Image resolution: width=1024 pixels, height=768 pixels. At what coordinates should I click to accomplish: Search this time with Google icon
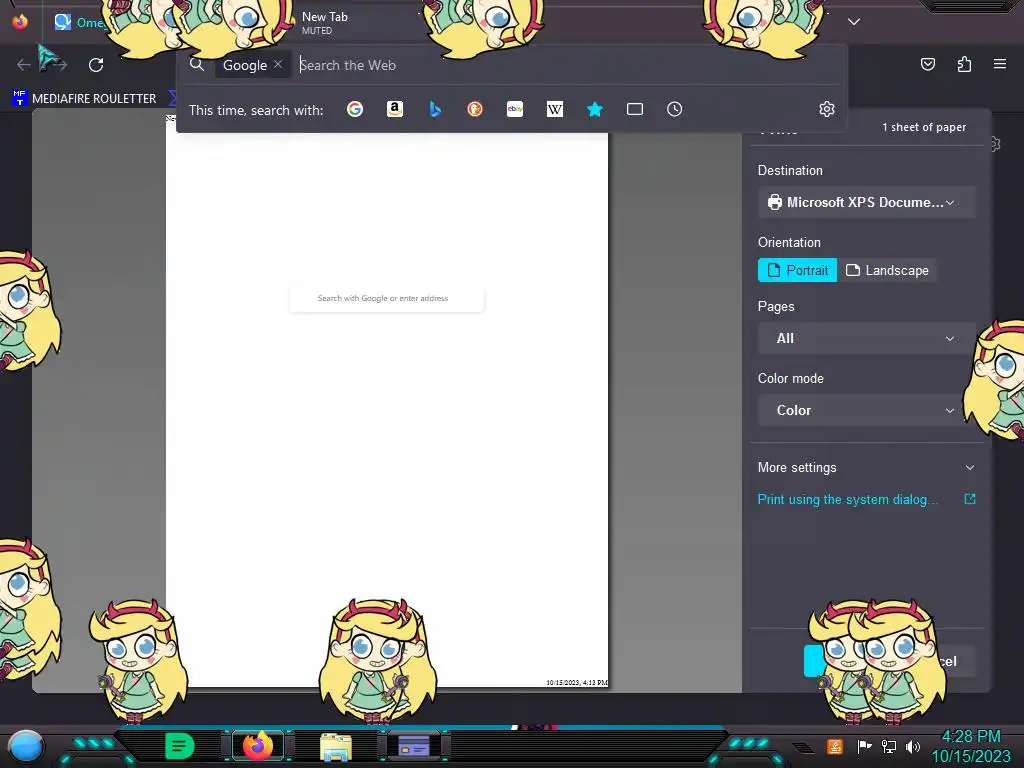[x=355, y=109]
